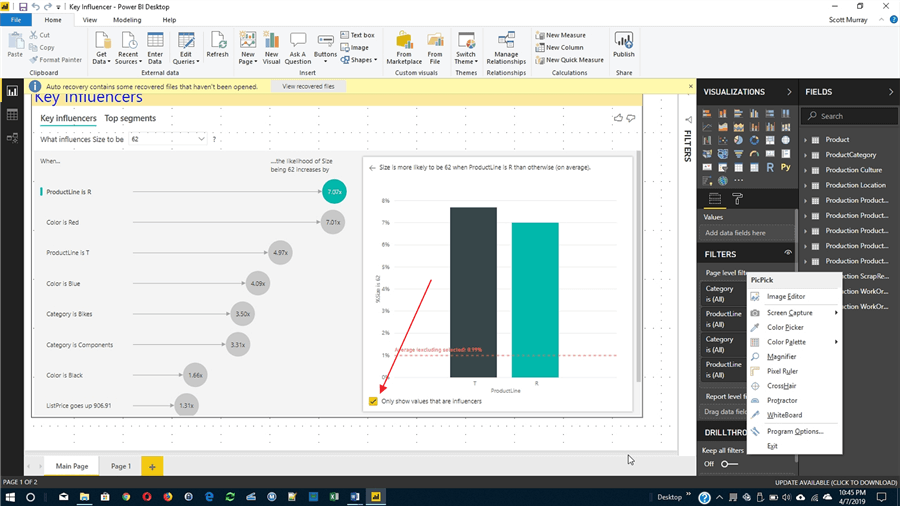
Task: Switch to the Modeling ribbon tab
Action: point(127,20)
